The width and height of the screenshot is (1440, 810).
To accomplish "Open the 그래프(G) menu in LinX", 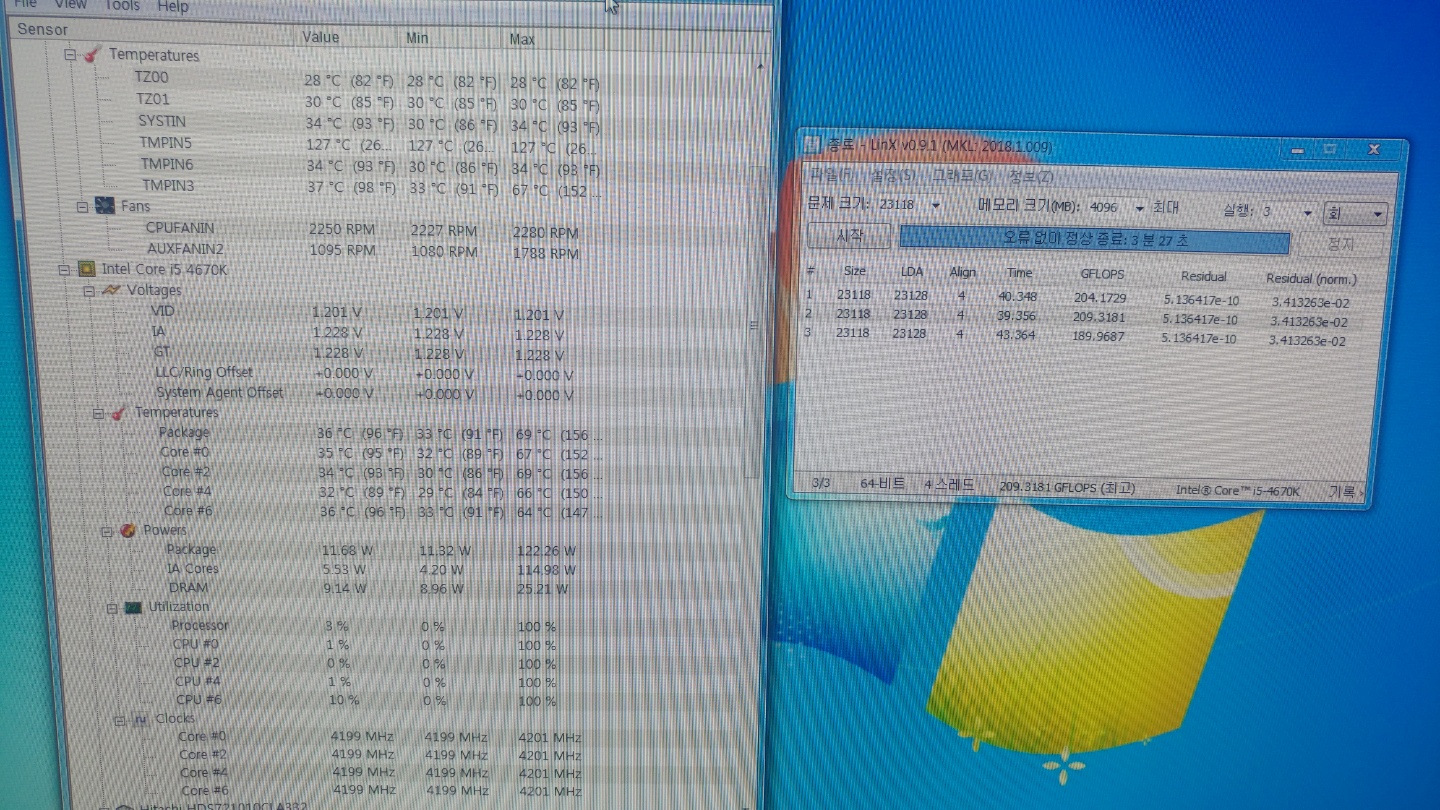I will pos(961,177).
